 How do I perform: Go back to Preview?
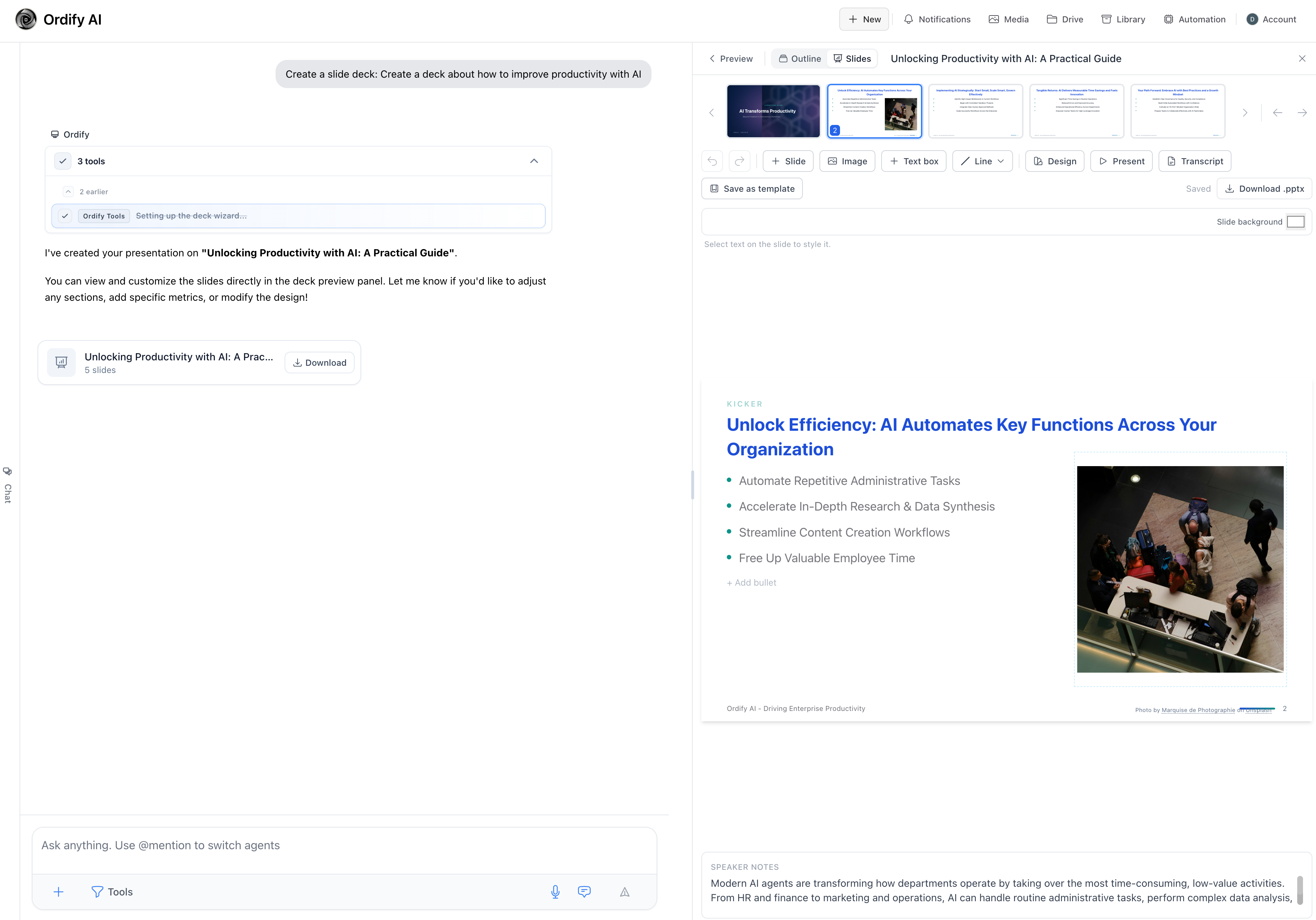click(731, 58)
